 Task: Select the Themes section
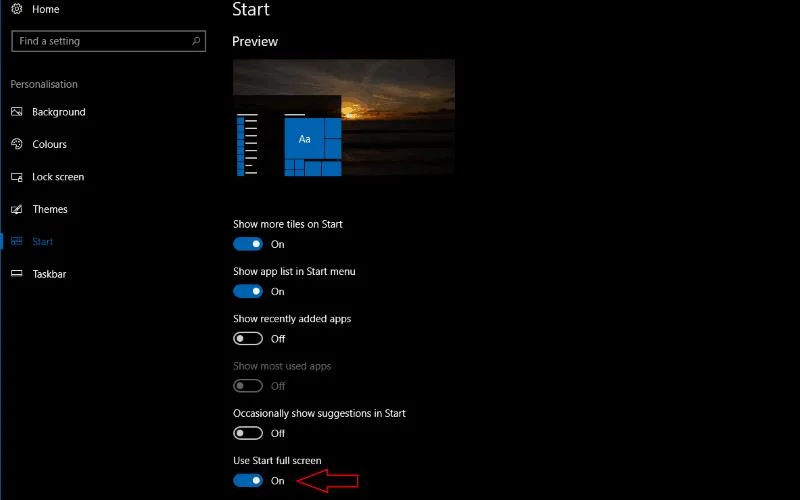(x=50, y=209)
